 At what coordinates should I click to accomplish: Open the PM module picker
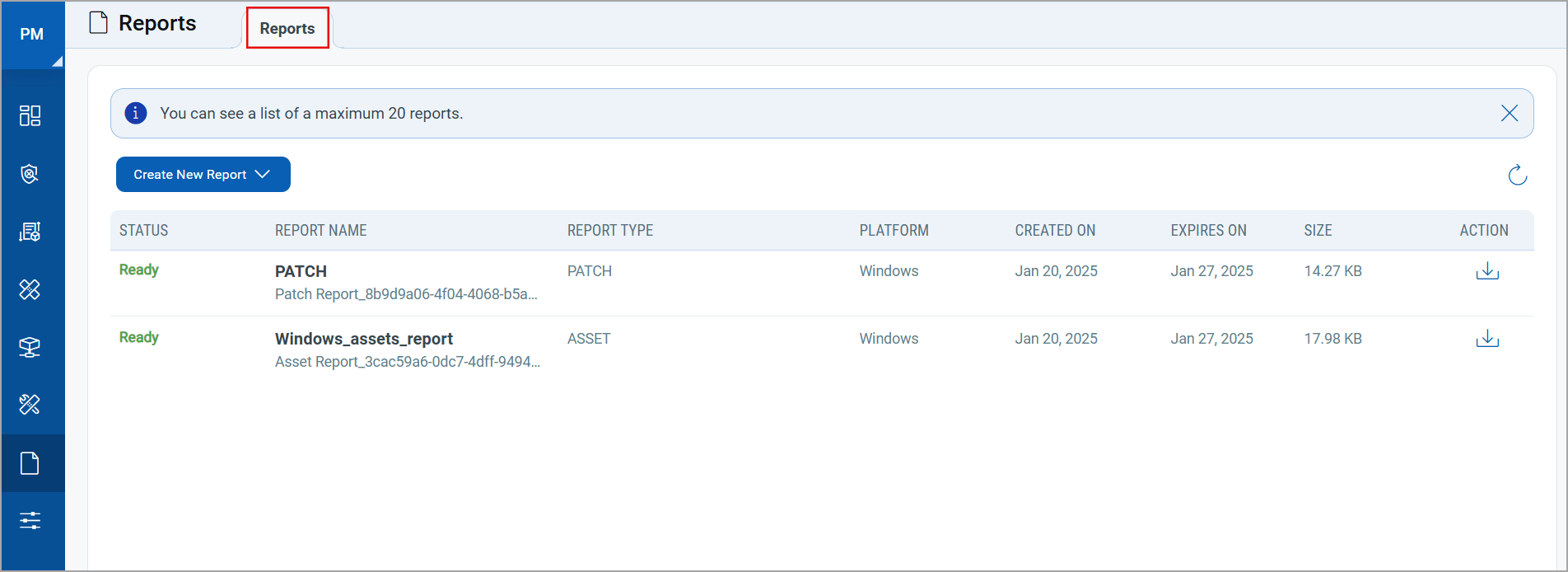click(x=32, y=35)
